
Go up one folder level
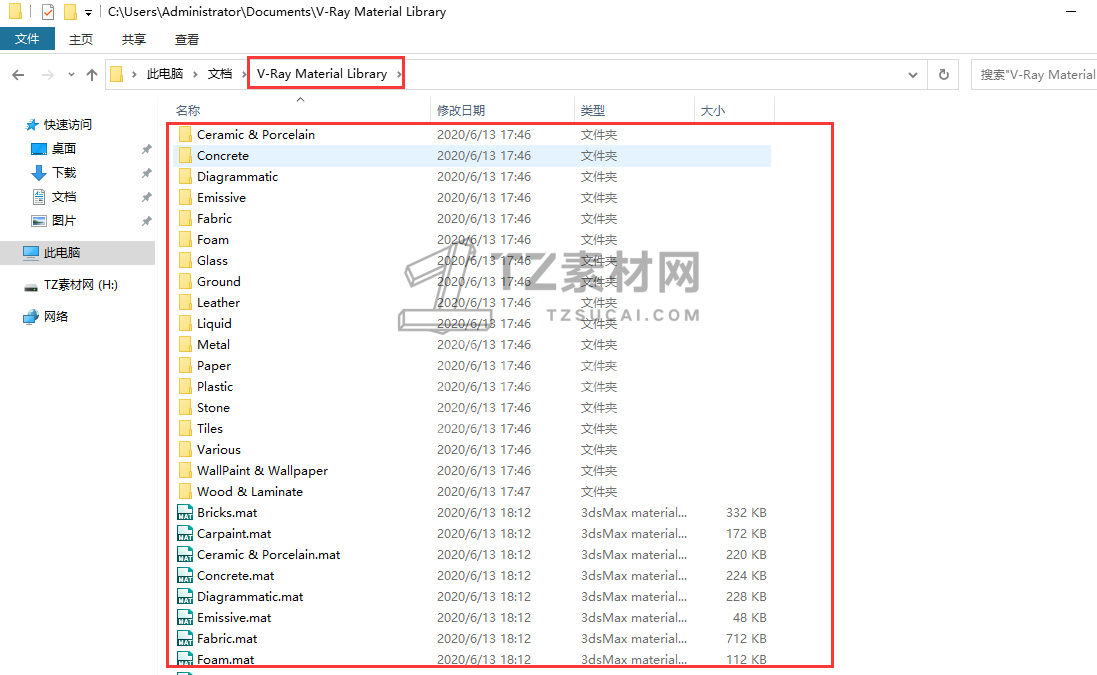(x=92, y=75)
